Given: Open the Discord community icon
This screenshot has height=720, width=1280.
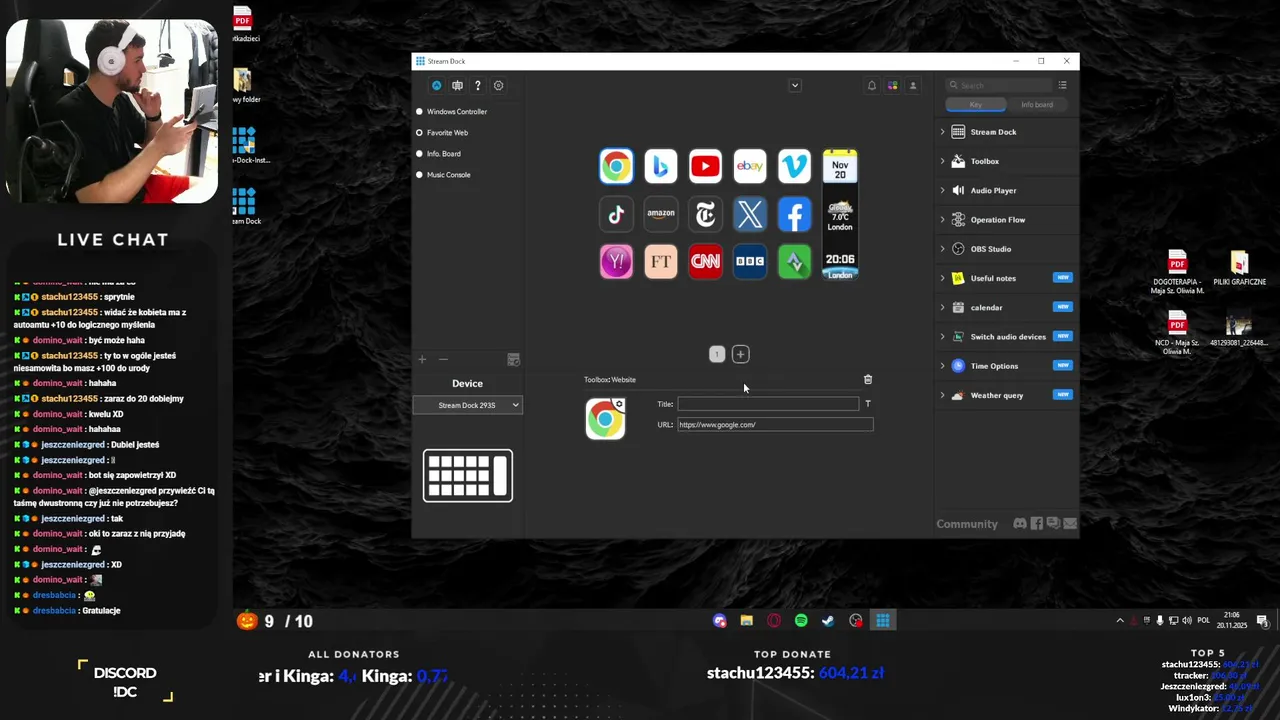Looking at the screenshot, I should click(1020, 524).
